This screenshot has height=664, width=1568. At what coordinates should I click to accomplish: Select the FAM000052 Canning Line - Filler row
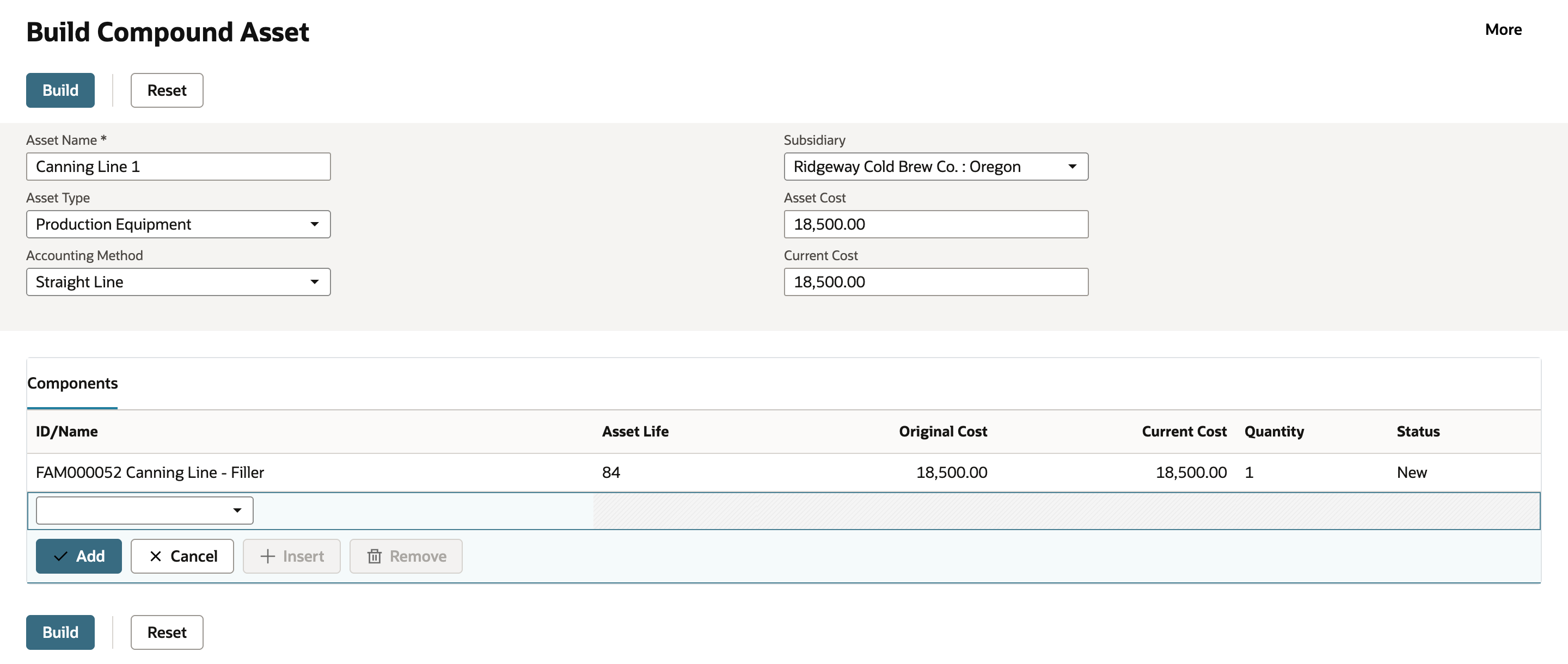pos(783,472)
